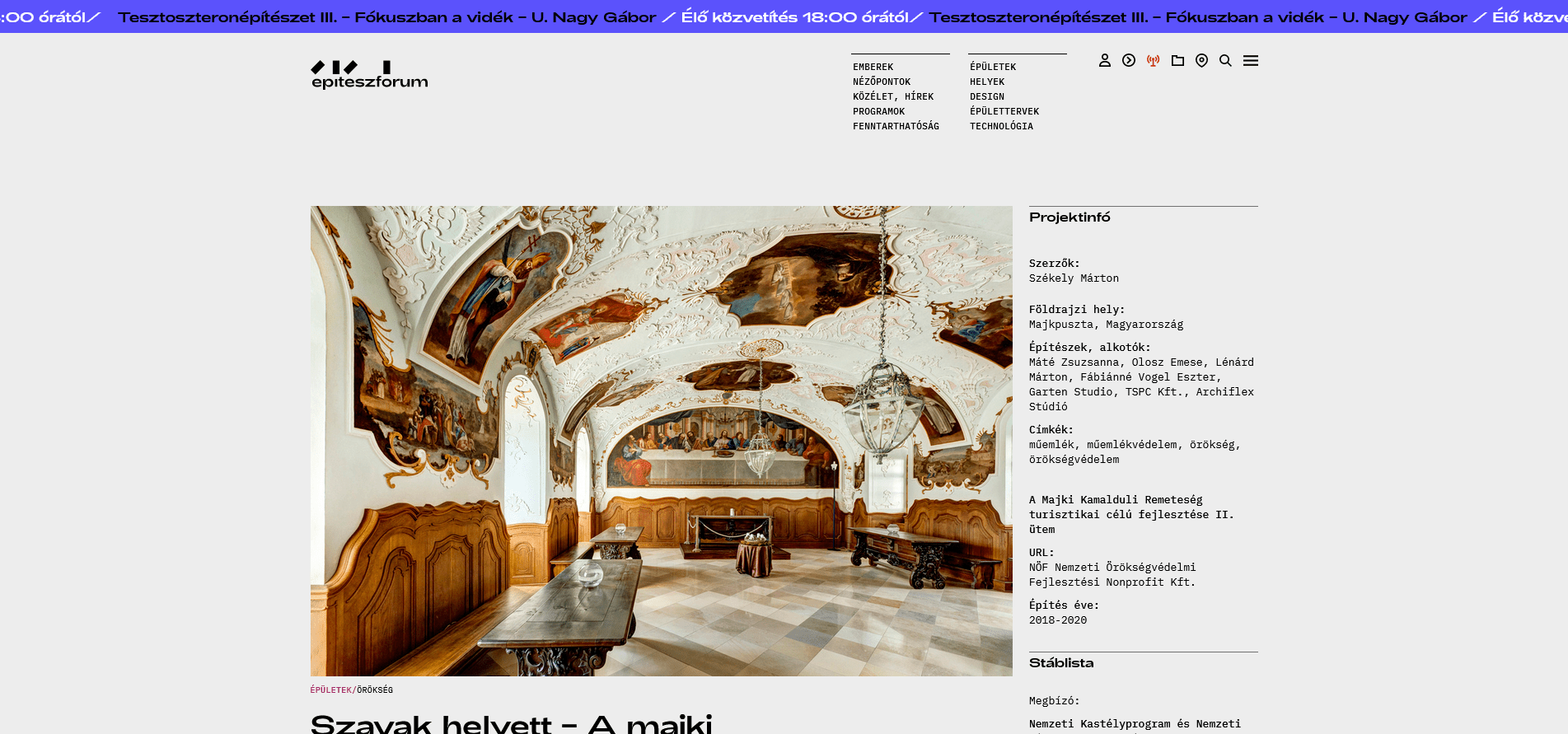Open TECHNOLÓGIA navigation item
1568x734 pixels.
(1001, 126)
